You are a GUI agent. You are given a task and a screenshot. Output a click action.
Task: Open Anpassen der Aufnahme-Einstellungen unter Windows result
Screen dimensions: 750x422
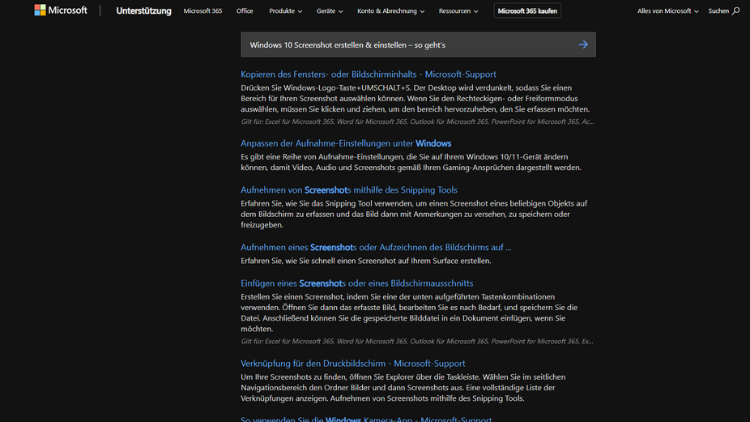(x=345, y=143)
